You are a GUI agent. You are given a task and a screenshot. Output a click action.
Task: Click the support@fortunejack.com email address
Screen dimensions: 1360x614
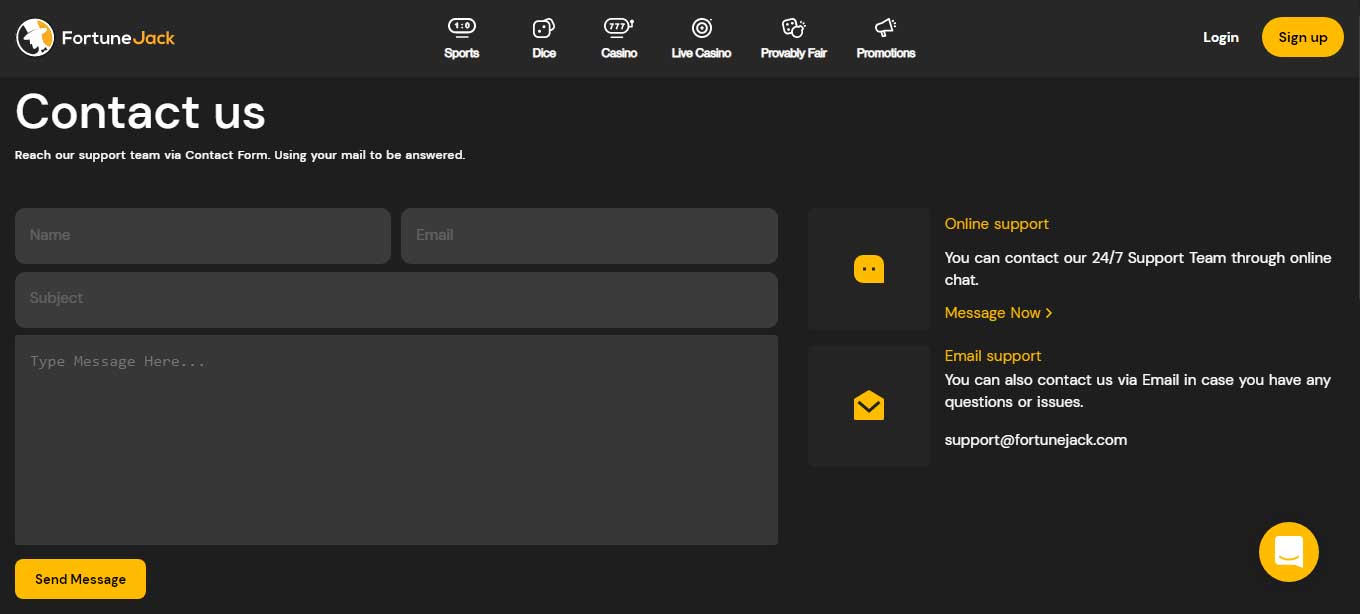click(1036, 440)
